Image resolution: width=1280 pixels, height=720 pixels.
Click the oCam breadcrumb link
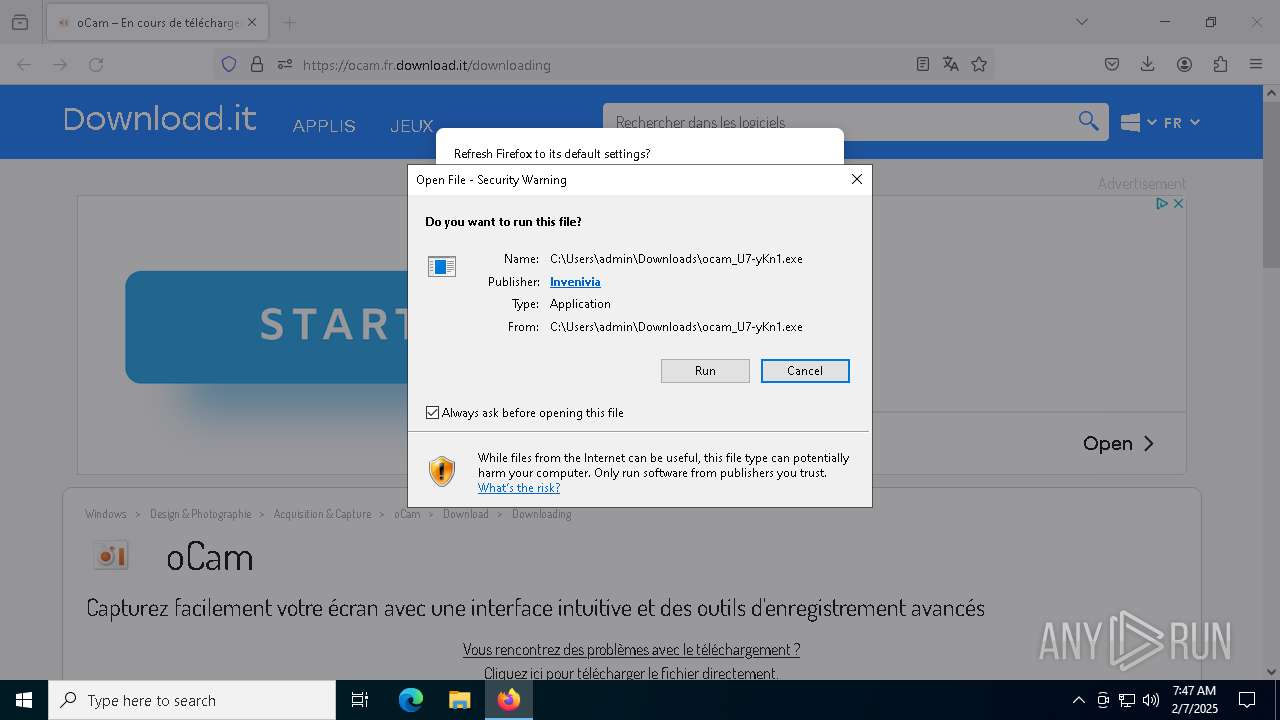(x=407, y=514)
